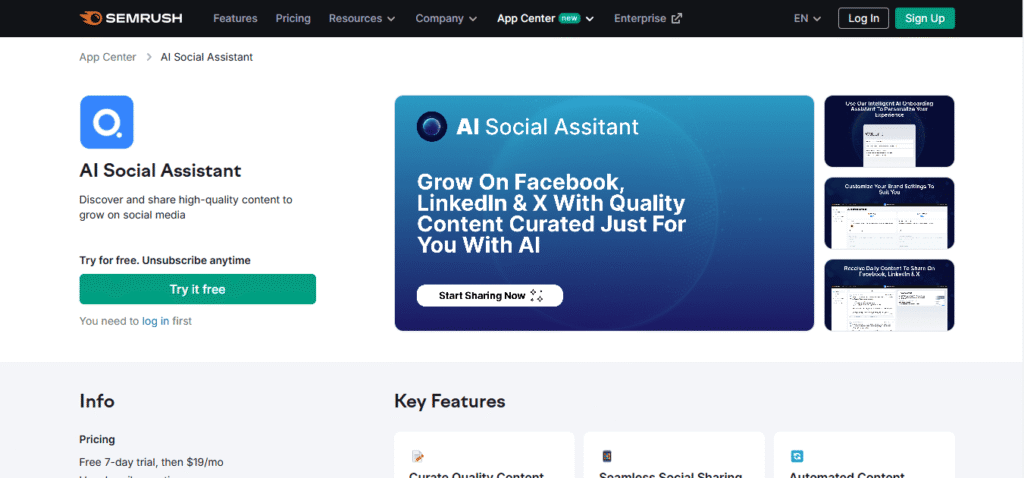The height and width of the screenshot is (478, 1024).
Task: Open the Features menu item
Action: 235,18
